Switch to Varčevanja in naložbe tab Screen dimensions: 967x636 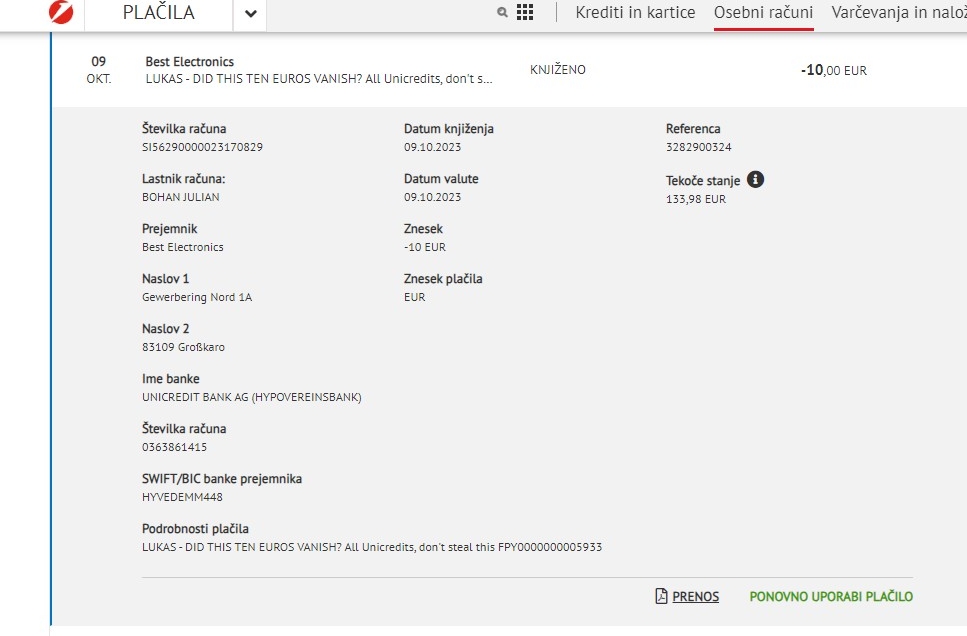[x=899, y=12]
